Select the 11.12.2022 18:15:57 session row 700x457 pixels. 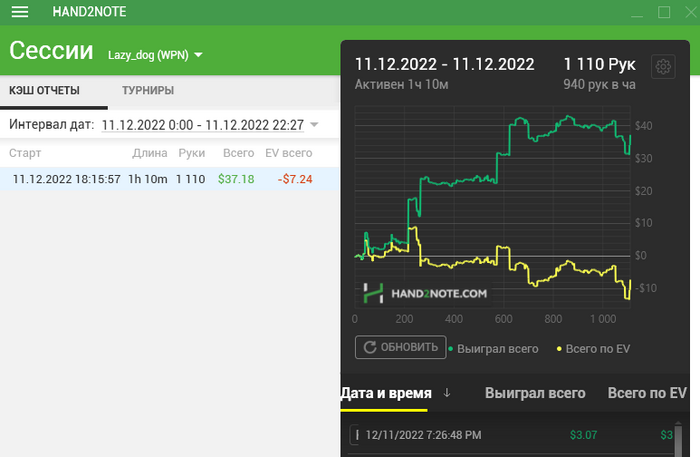170,179
